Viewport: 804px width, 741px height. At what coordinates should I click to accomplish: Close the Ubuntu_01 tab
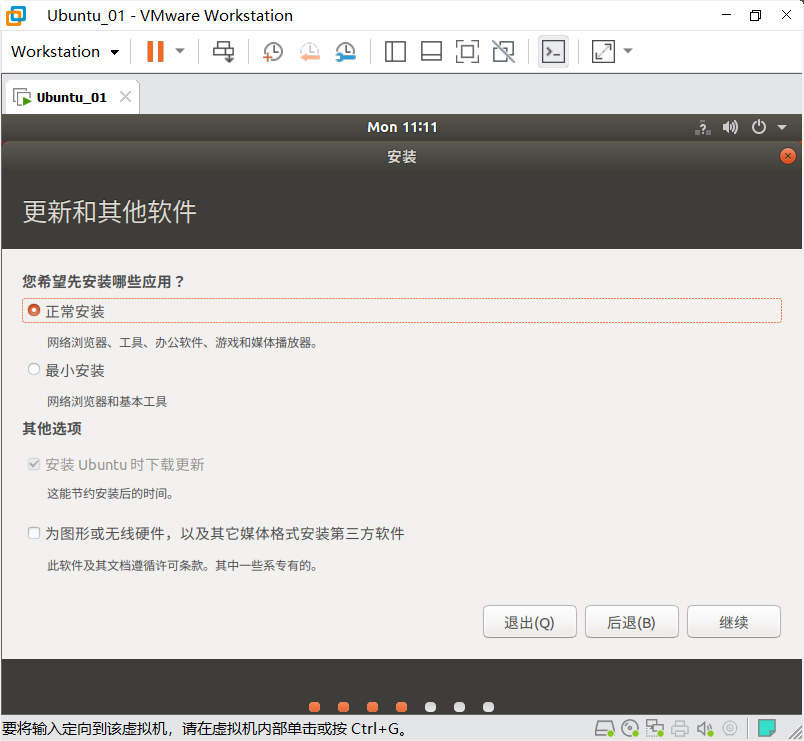[x=126, y=96]
